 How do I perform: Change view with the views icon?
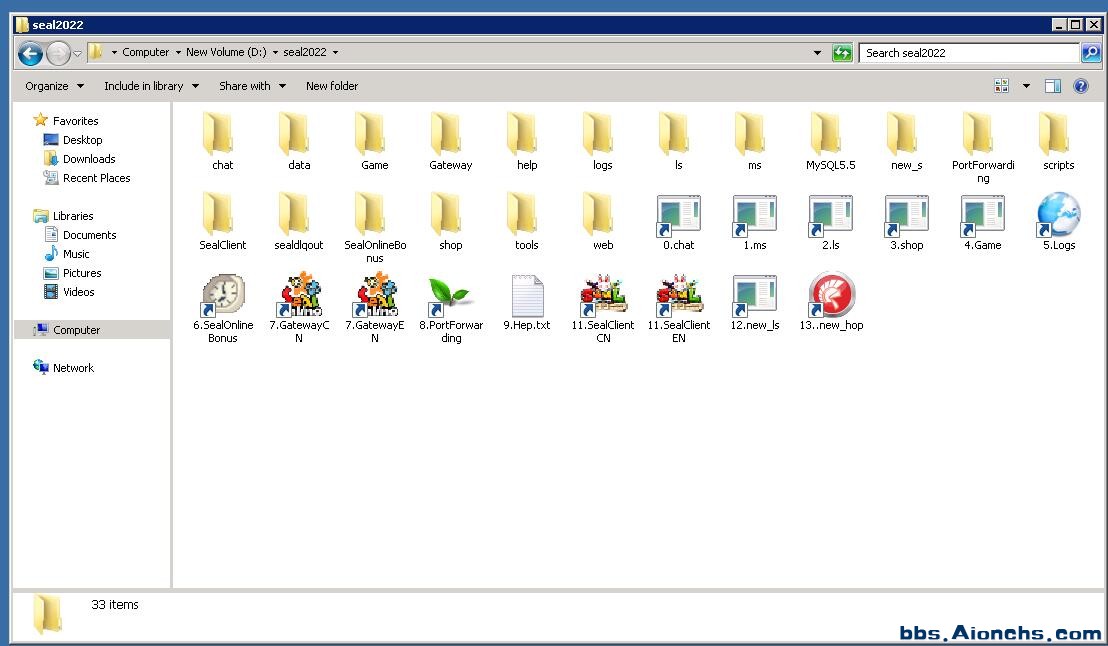pyautogui.click(x=1001, y=86)
